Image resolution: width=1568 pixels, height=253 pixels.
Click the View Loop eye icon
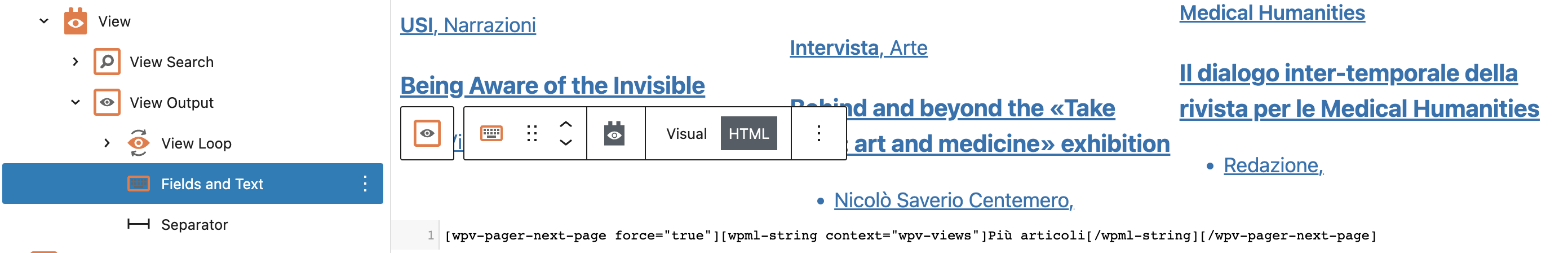coord(138,143)
